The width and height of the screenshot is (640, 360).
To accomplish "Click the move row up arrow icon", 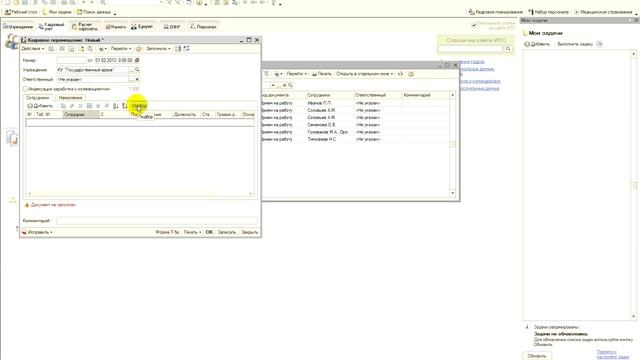I will point(98,106).
